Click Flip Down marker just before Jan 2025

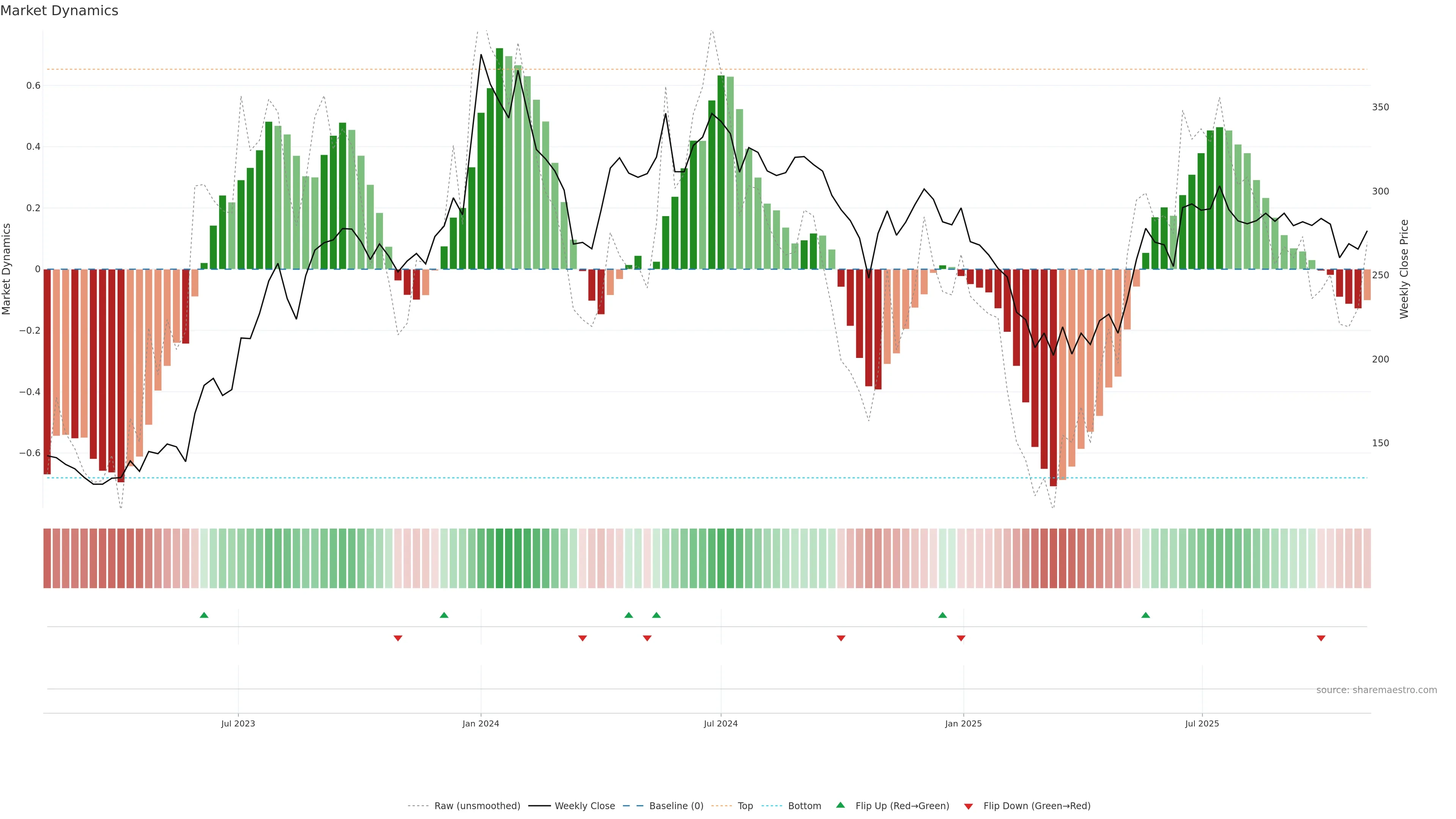click(x=961, y=638)
